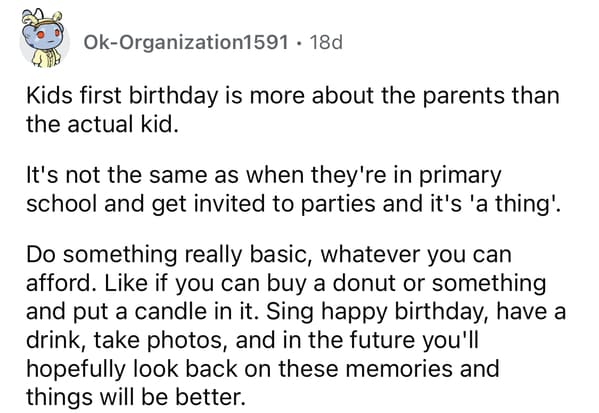Select the paragraph starting 'Kids first birthday'
Viewport: 599px width, 413px height.
pos(293,110)
